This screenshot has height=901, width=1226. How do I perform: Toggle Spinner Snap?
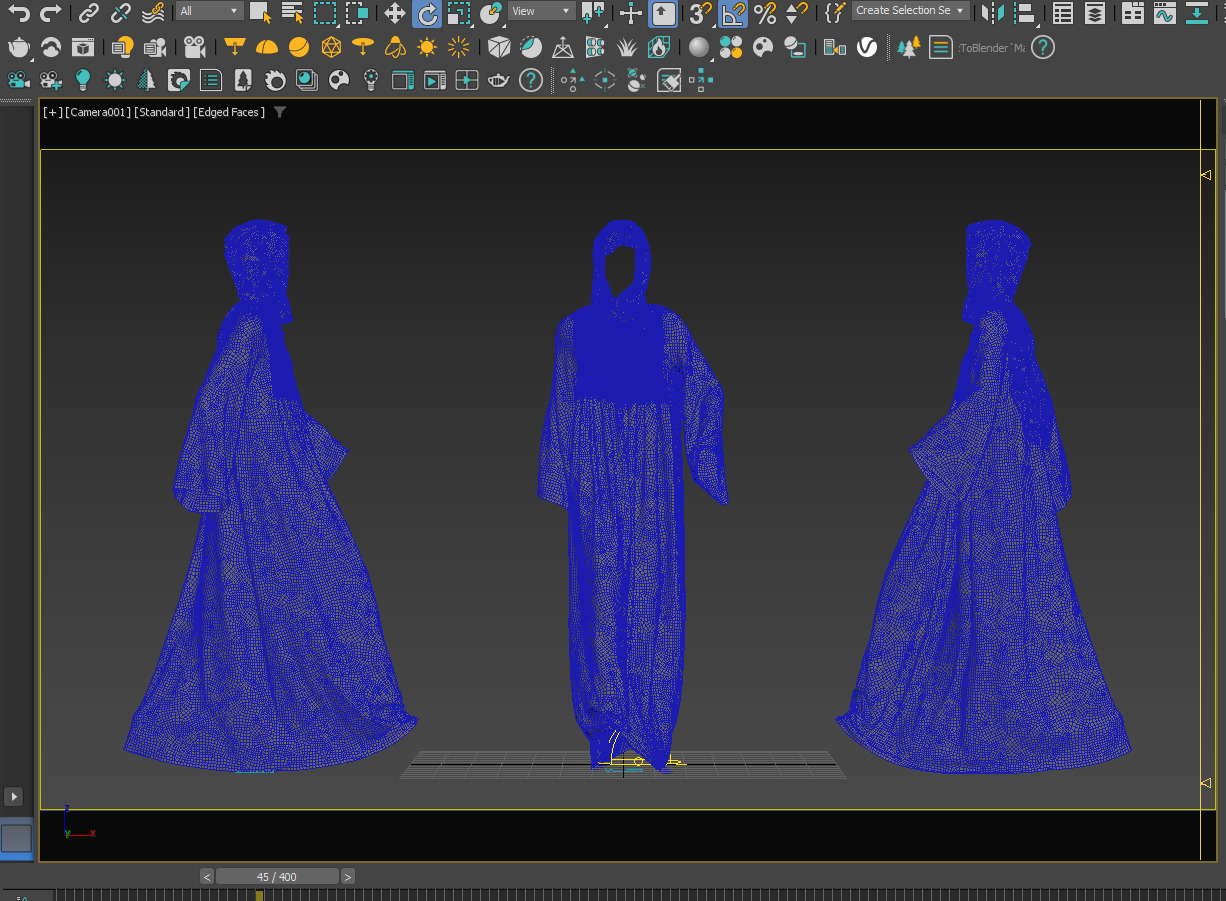pos(797,13)
